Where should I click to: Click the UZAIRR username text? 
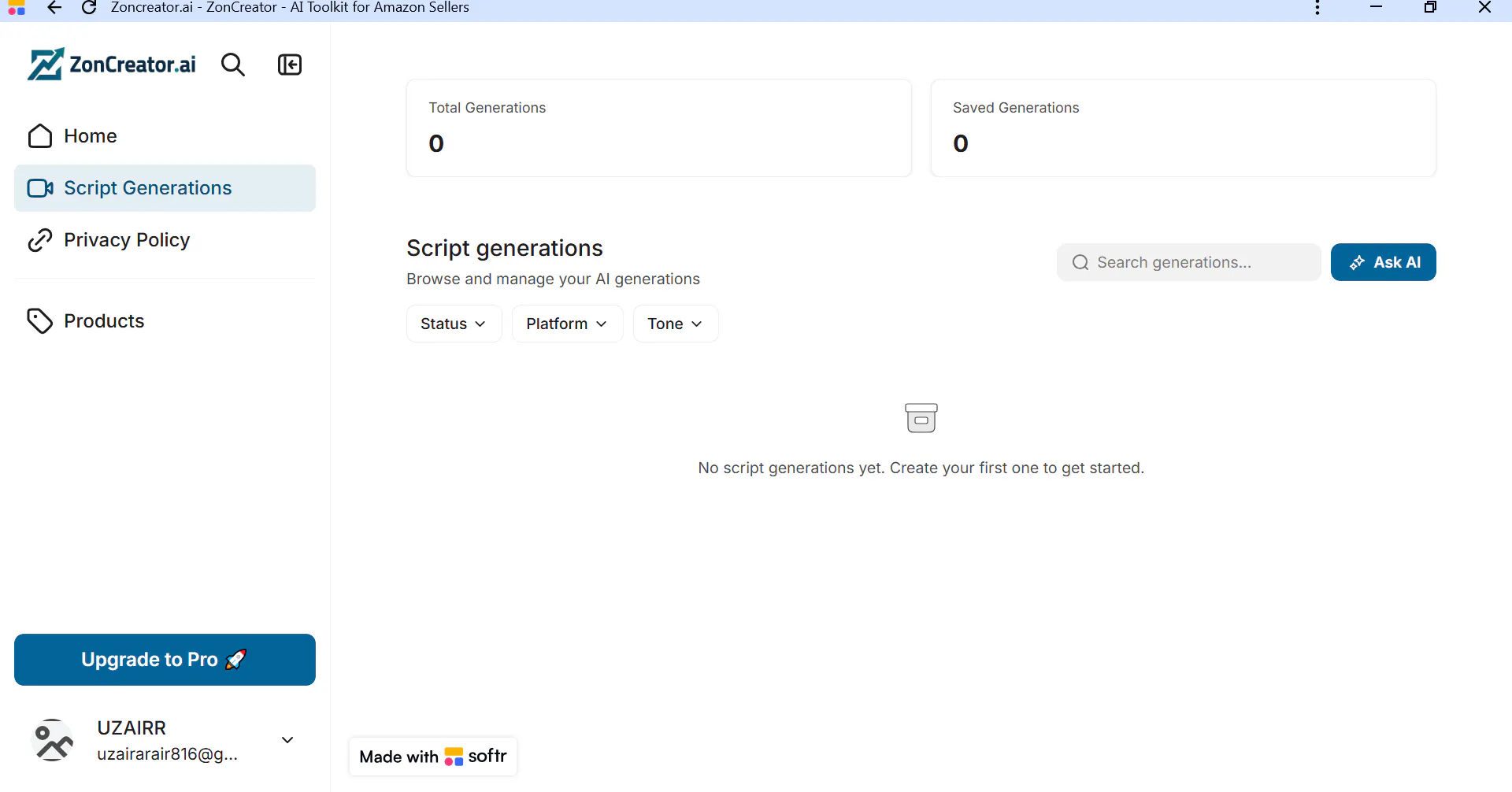(132, 728)
